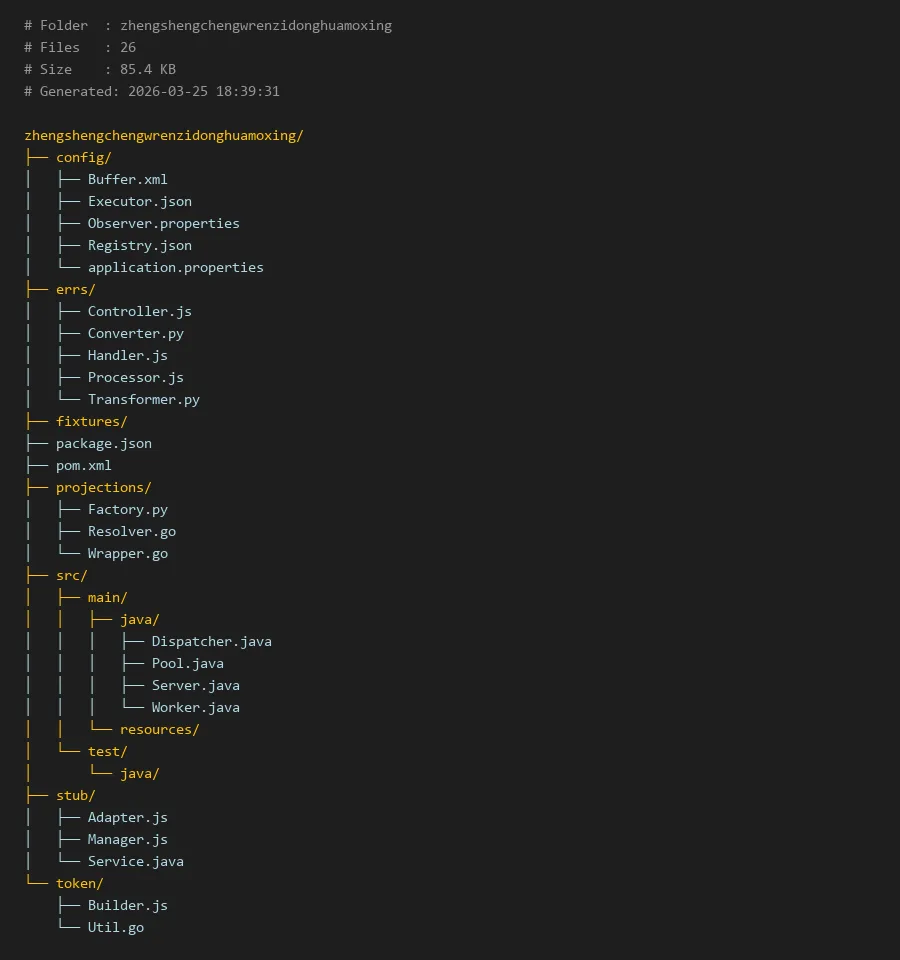Open the config/ folder

coord(83,157)
